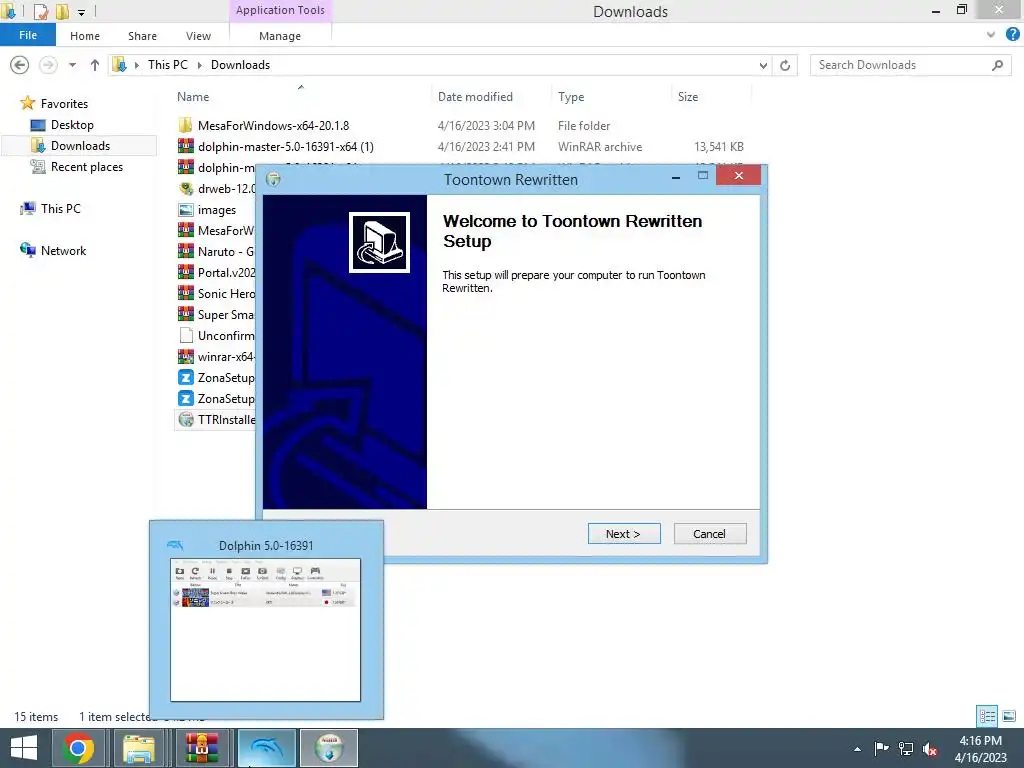The width and height of the screenshot is (1024, 768).
Task: Open Google Chrome from the taskbar
Action: coord(78,748)
